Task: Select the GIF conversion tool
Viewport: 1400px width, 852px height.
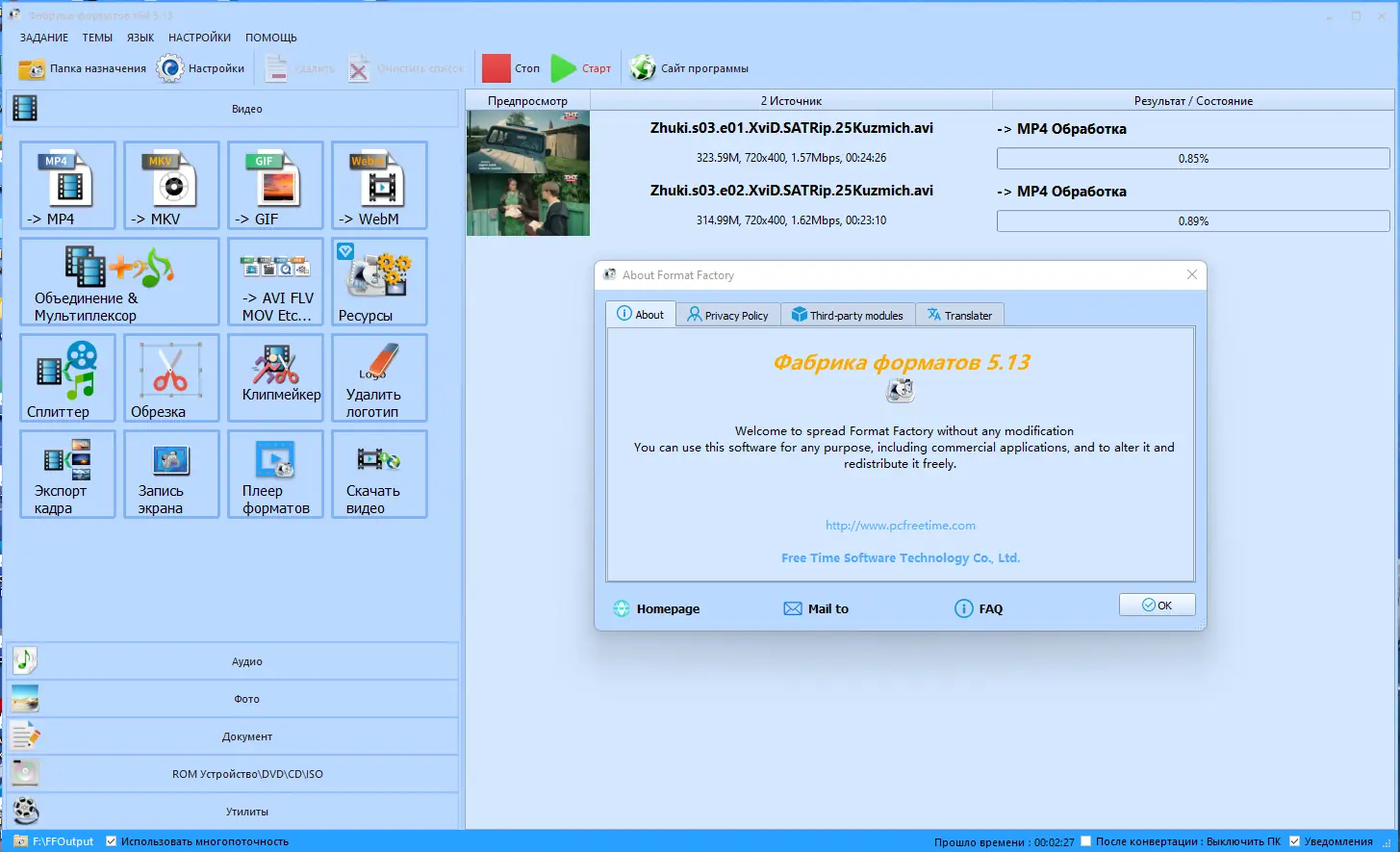Action: pos(275,185)
